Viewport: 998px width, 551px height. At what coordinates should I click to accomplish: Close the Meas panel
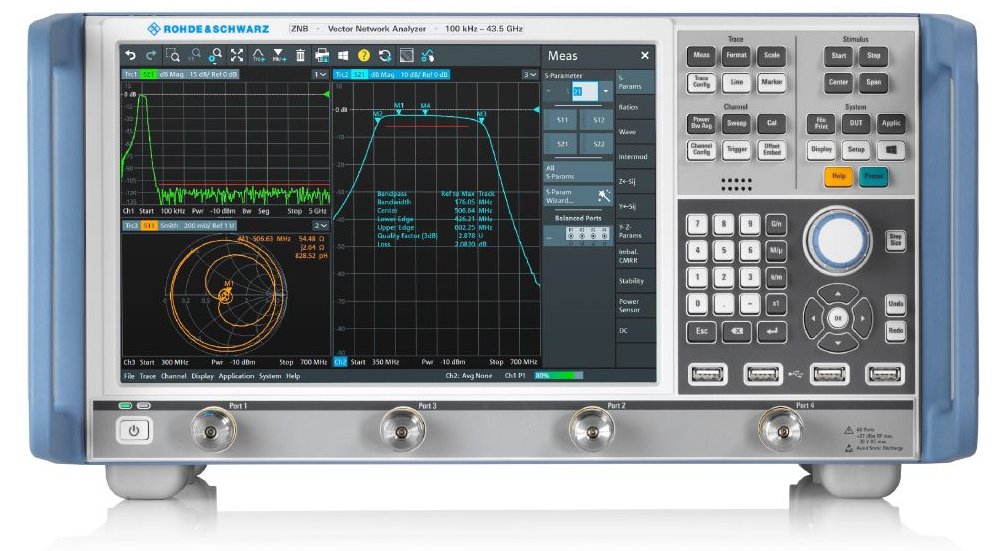pos(644,56)
